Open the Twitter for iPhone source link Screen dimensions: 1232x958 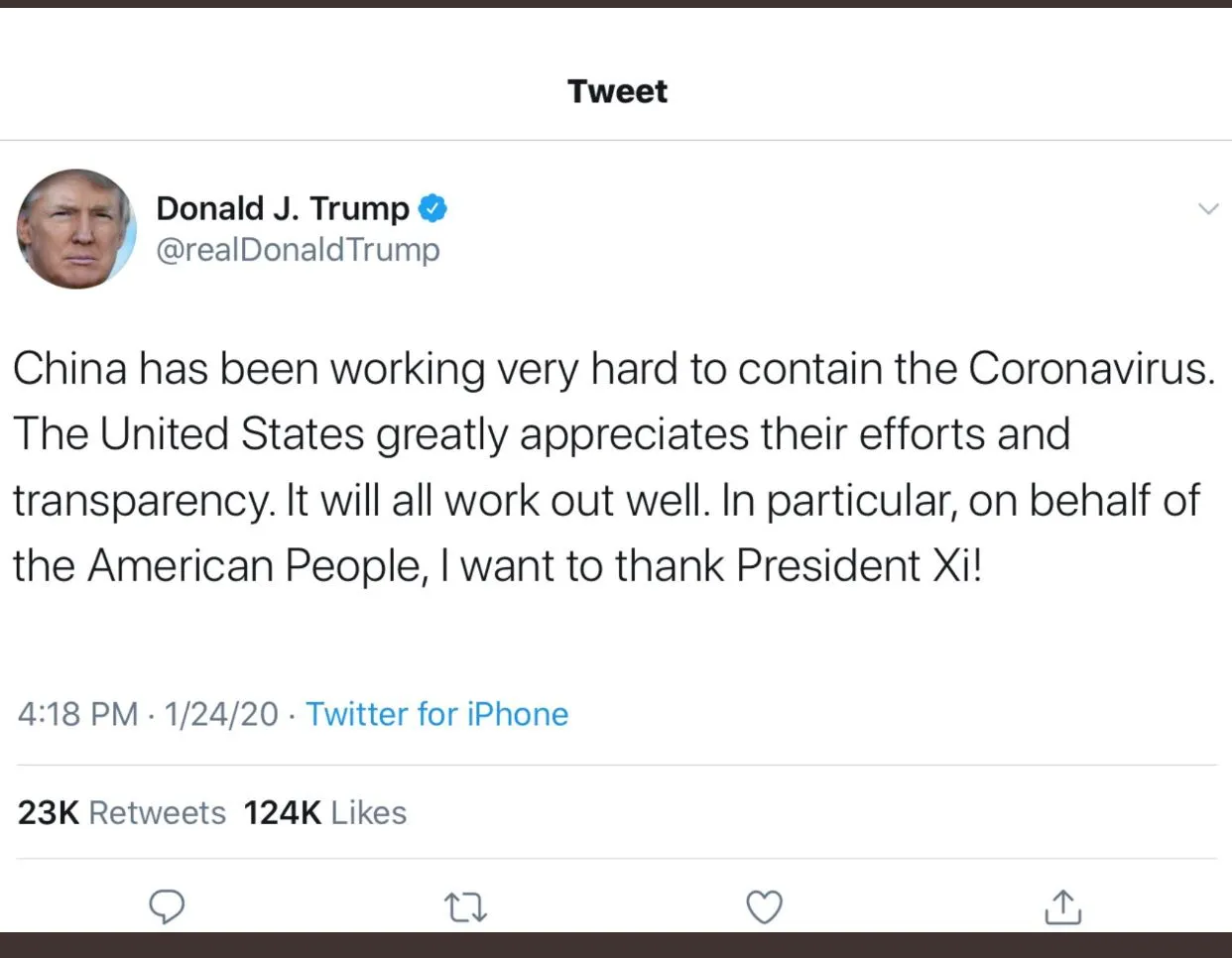coord(436,714)
